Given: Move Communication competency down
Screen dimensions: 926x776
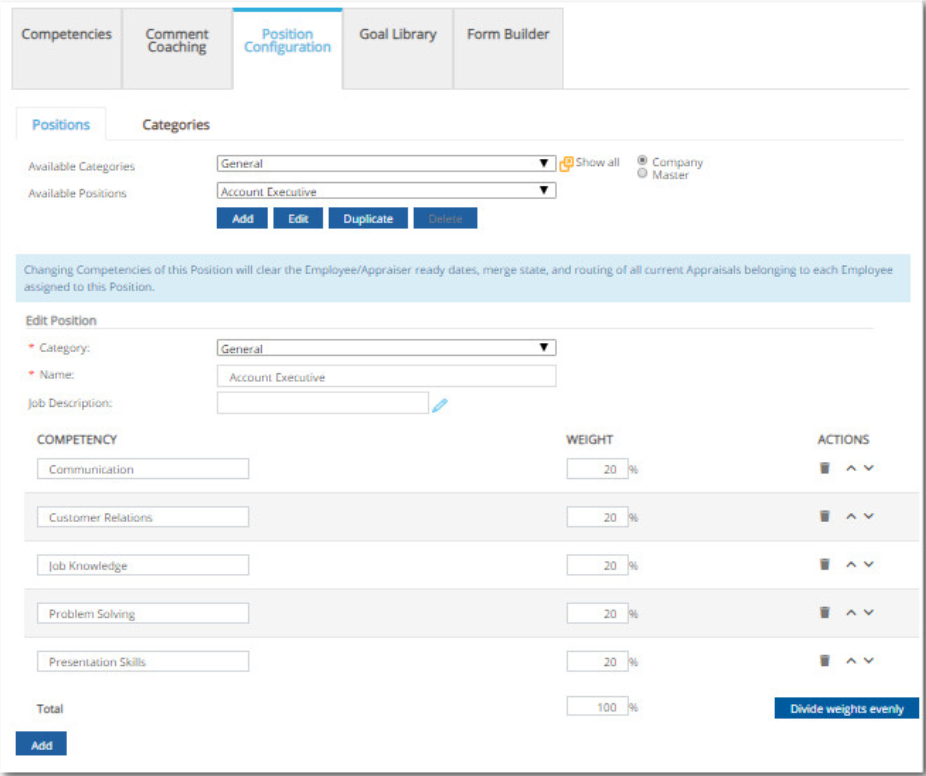Looking at the screenshot, I should pos(869,468).
